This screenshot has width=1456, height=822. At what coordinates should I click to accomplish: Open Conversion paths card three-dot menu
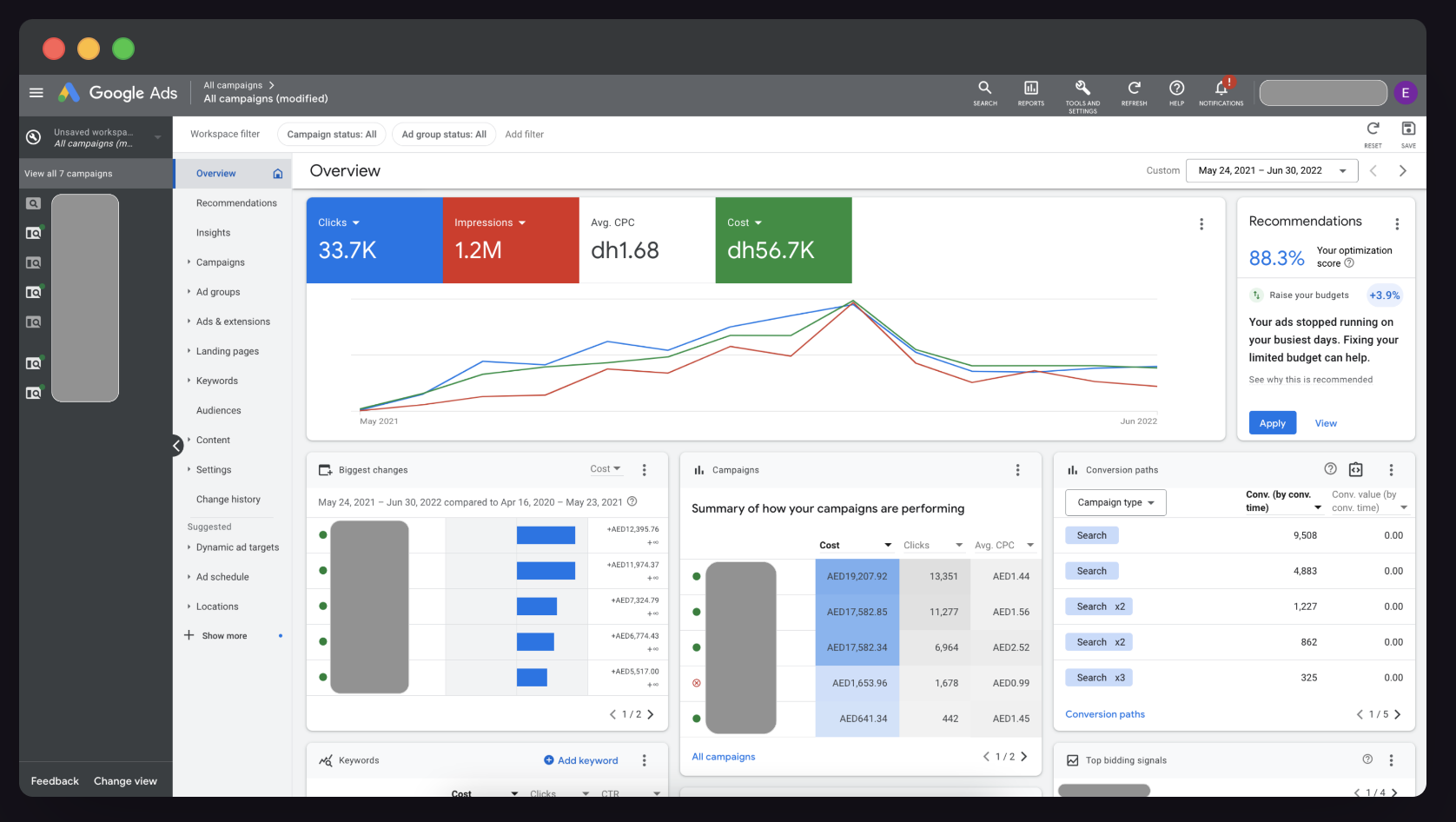click(x=1391, y=470)
